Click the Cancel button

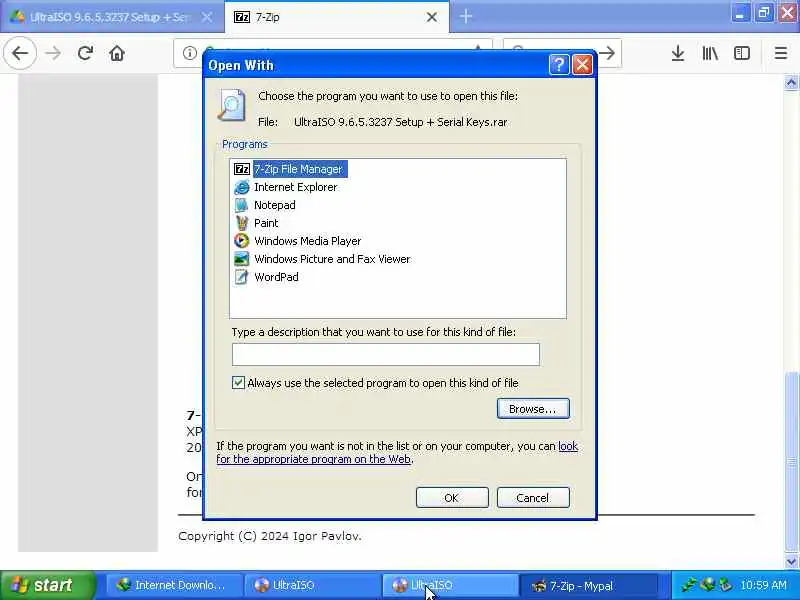[x=533, y=497]
